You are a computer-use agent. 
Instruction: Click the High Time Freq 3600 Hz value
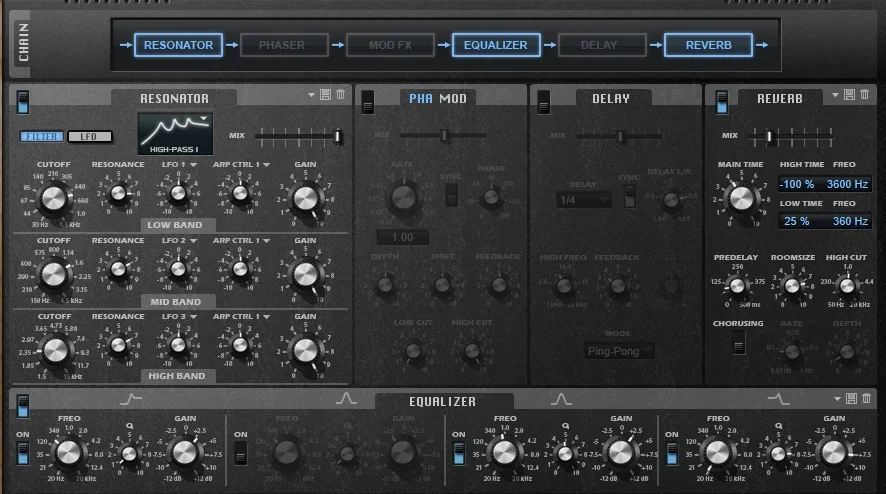point(847,184)
